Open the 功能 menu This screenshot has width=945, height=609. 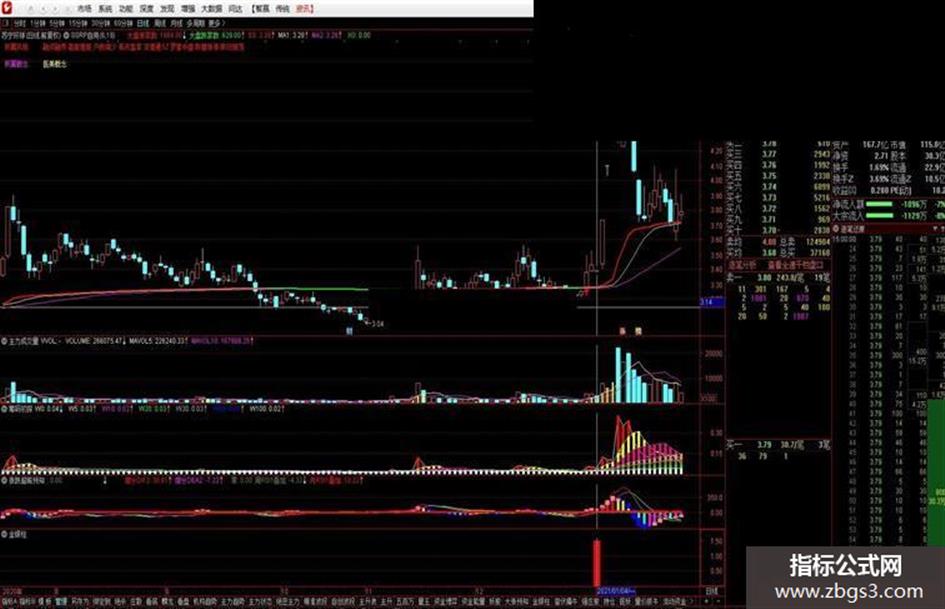click(126, 9)
